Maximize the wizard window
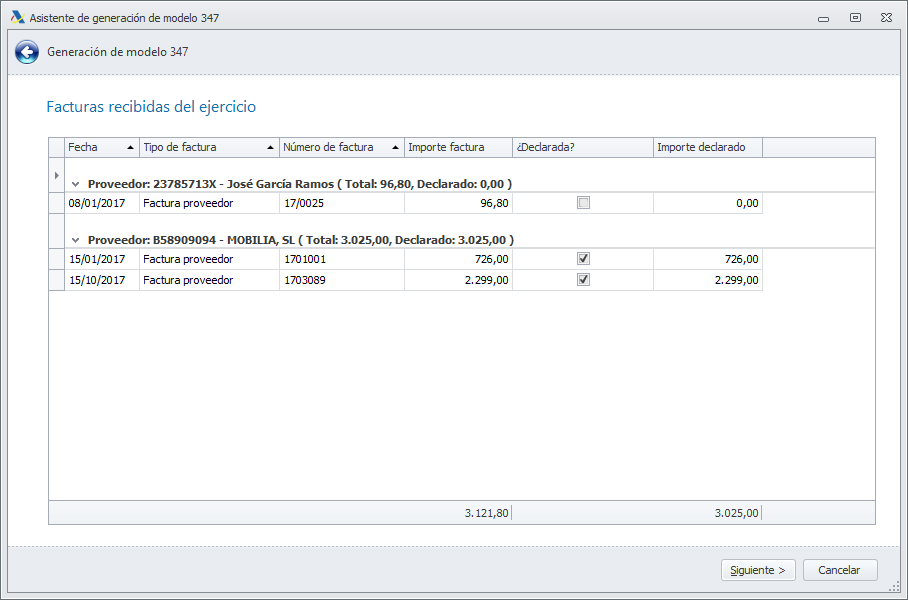This screenshot has height=600, width=908. coord(855,17)
